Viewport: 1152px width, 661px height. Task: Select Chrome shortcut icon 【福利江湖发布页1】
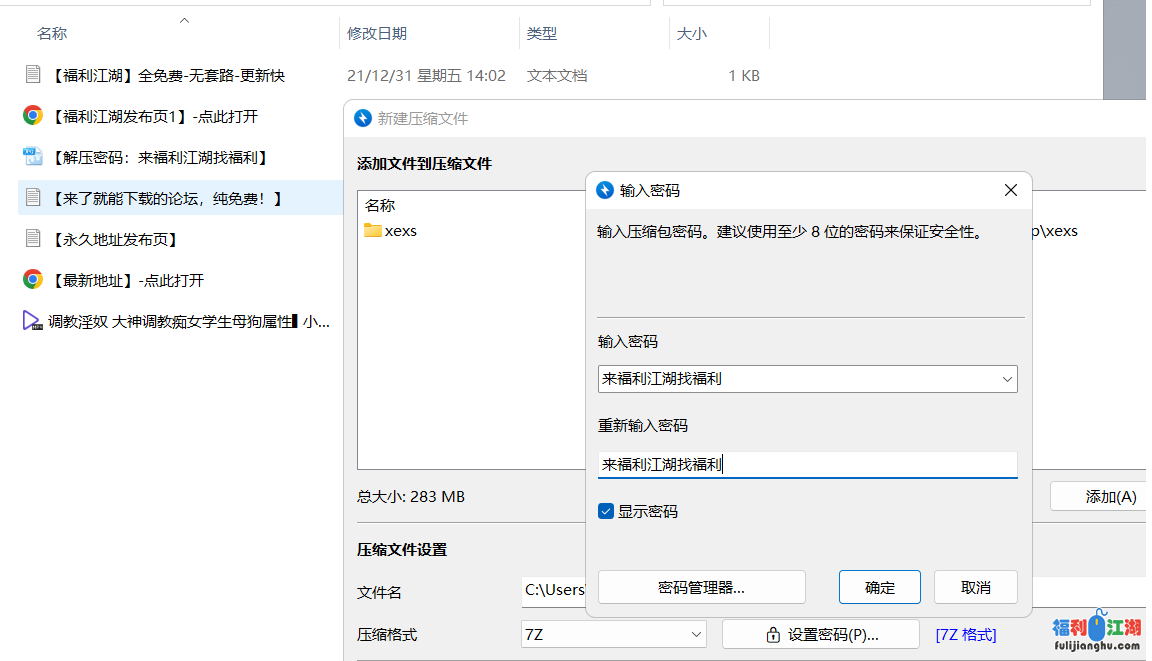pyautogui.click(x=33, y=116)
